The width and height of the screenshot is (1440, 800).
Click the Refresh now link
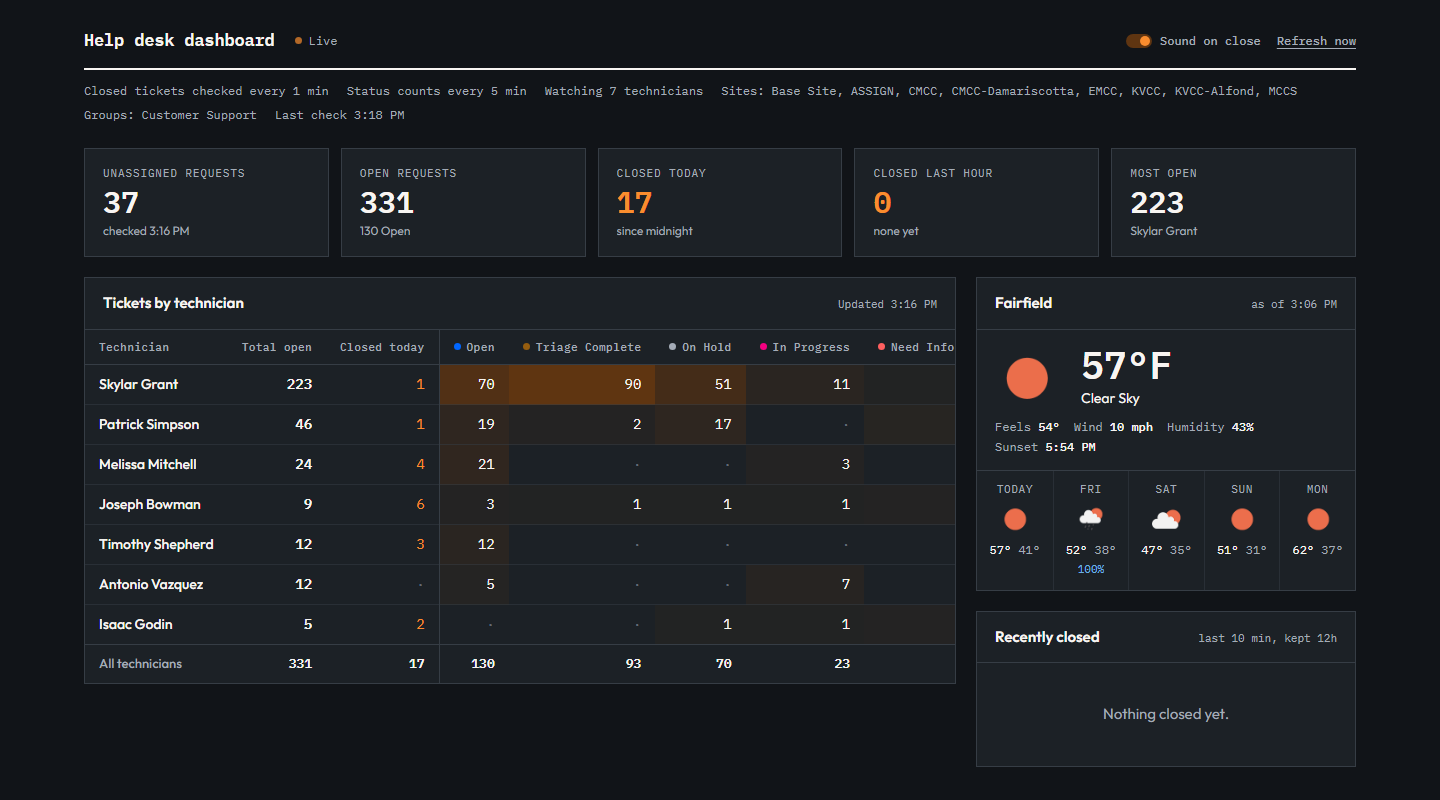[x=1316, y=41]
